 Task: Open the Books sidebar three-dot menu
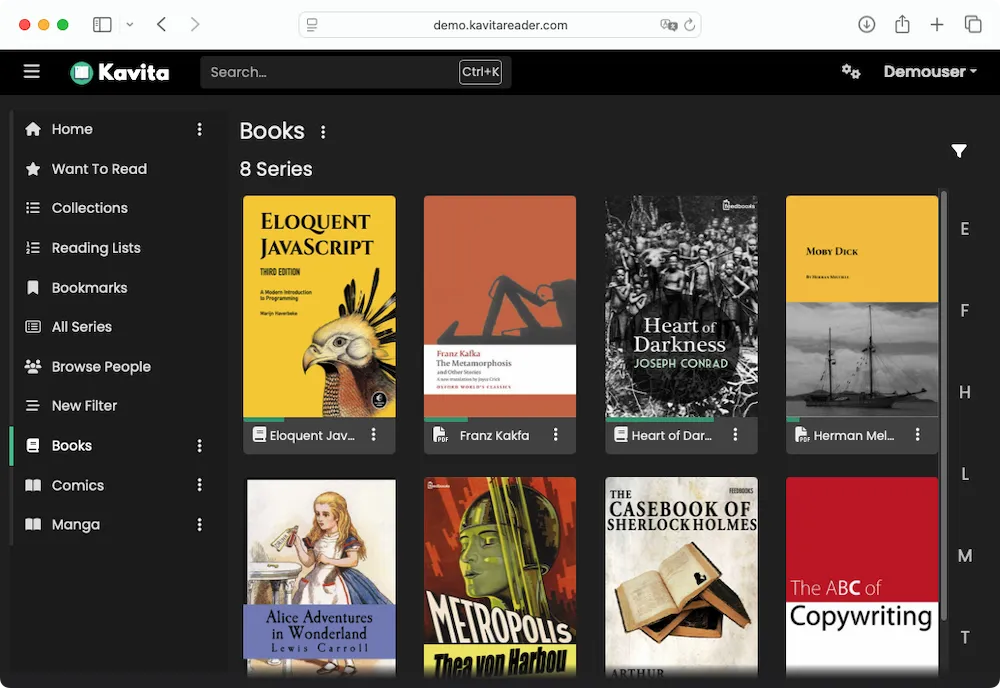(200, 446)
